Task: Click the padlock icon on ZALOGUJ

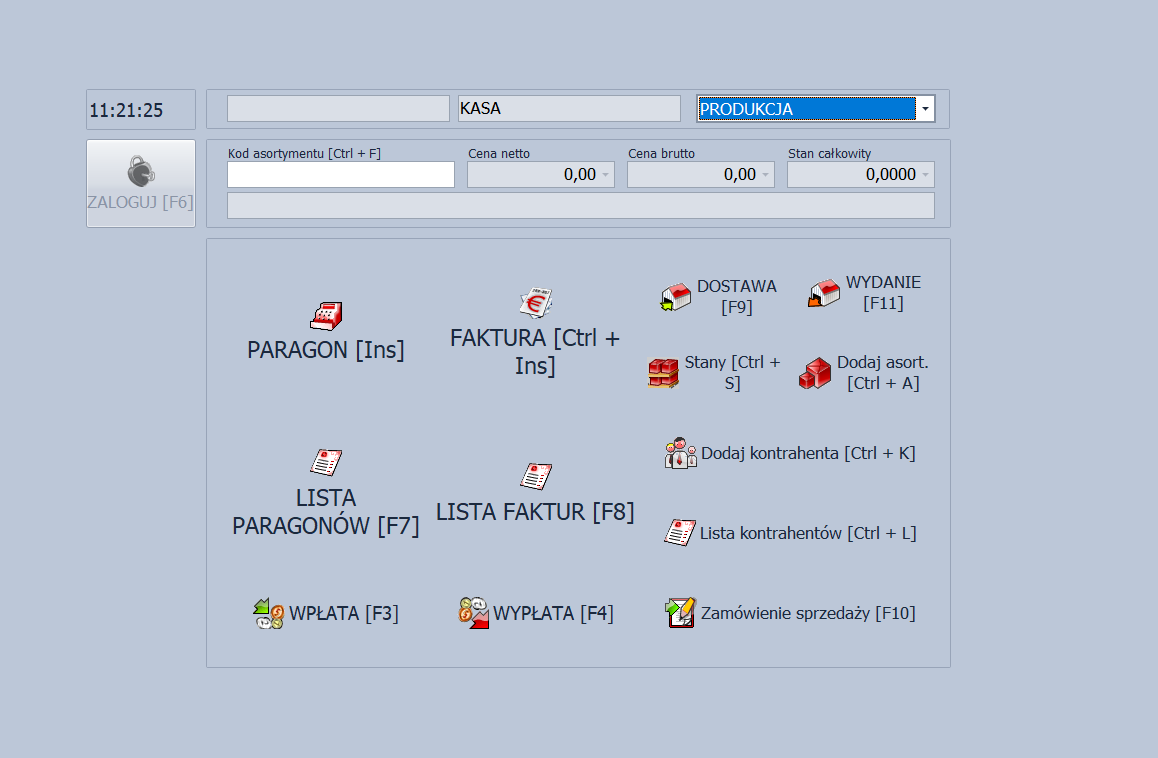Action: [x=140, y=171]
